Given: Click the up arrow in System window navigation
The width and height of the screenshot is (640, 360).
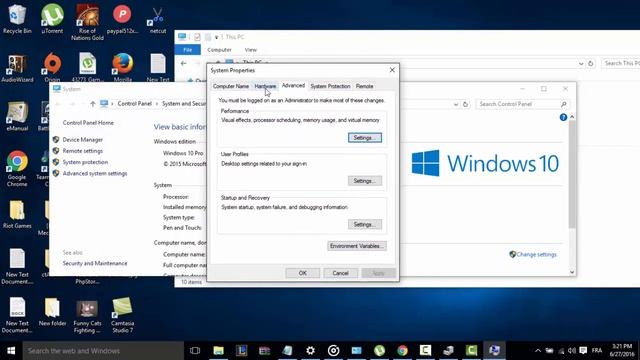Looking at the screenshot, I should tap(93, 104).
